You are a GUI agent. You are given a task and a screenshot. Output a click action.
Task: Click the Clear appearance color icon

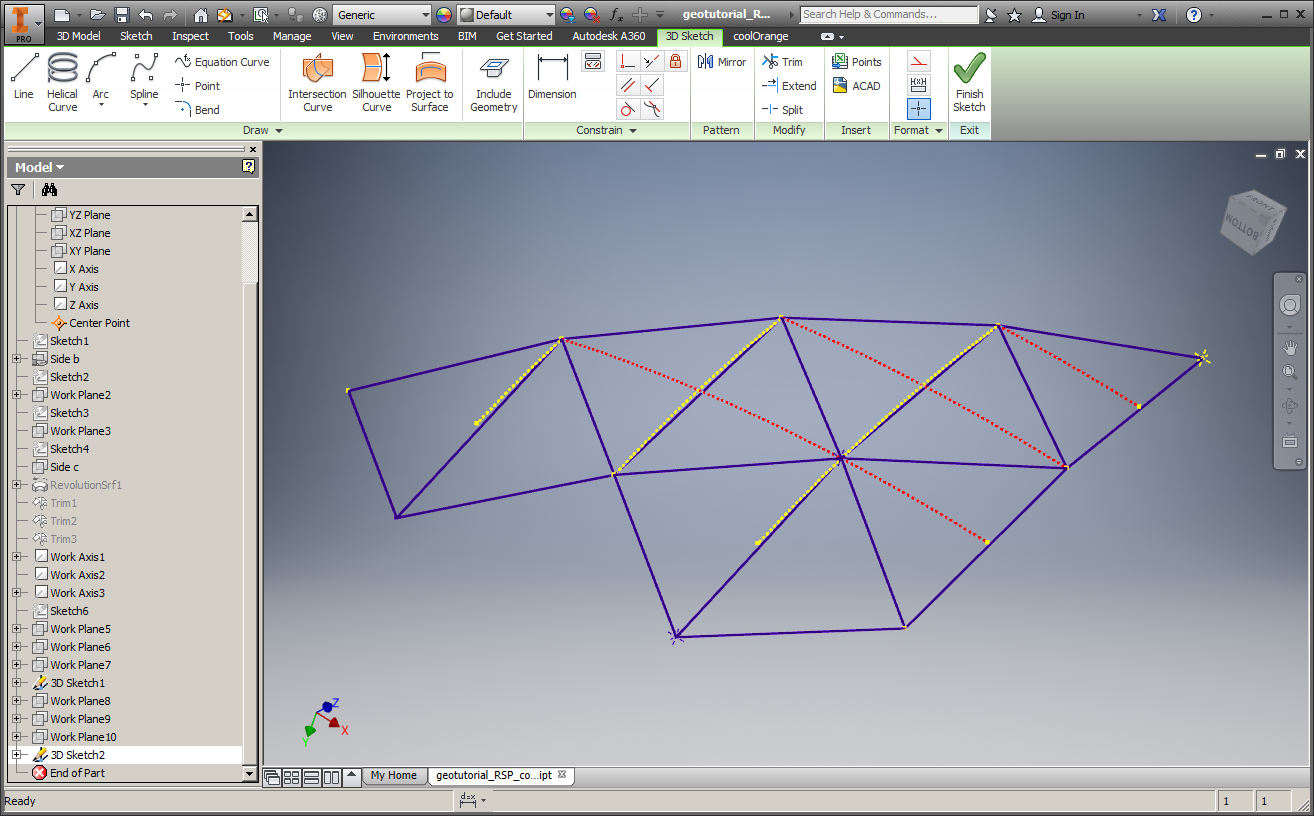[x=591, y=15]
